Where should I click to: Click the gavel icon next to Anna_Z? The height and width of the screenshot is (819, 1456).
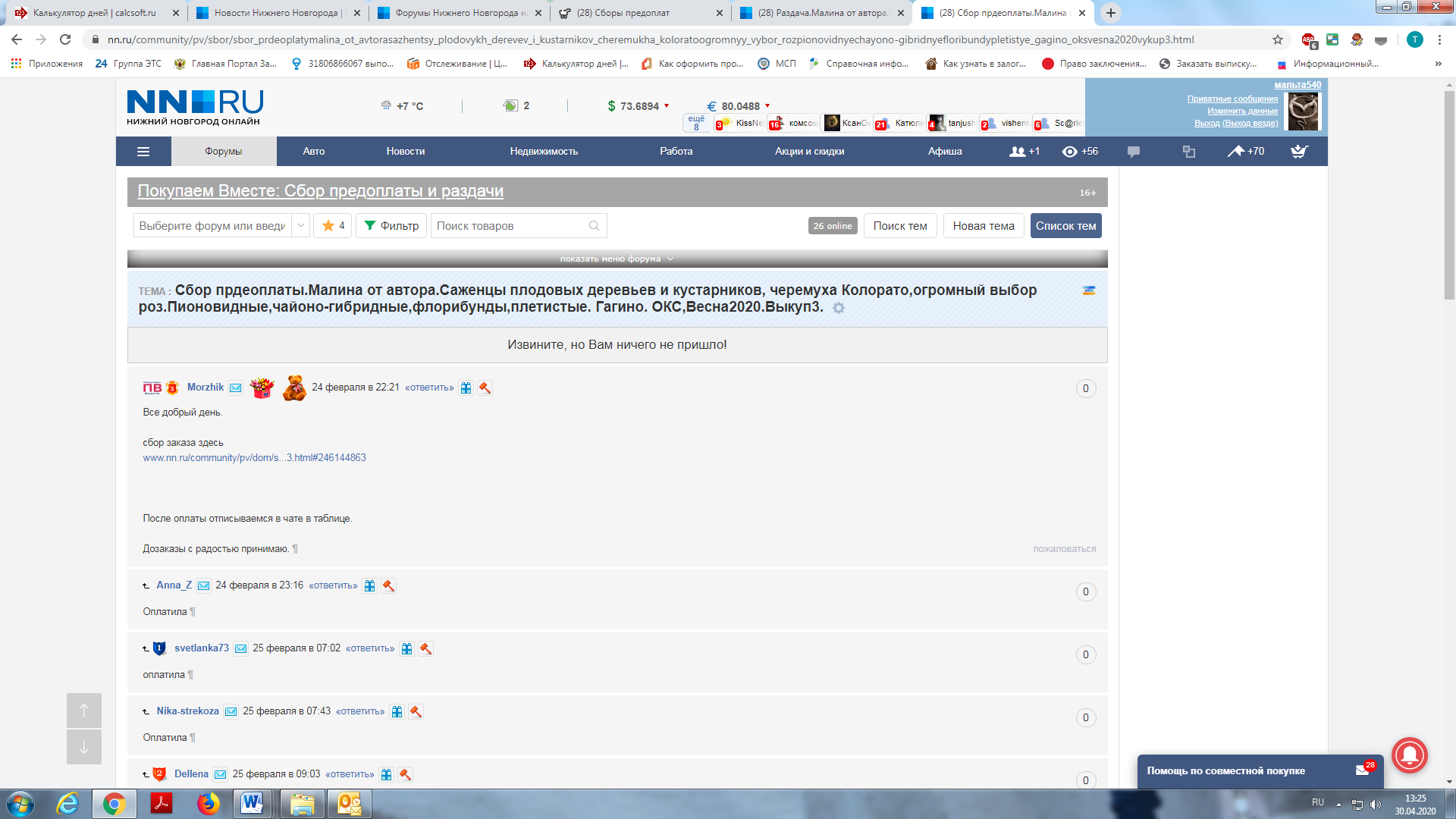coord(388,586)
